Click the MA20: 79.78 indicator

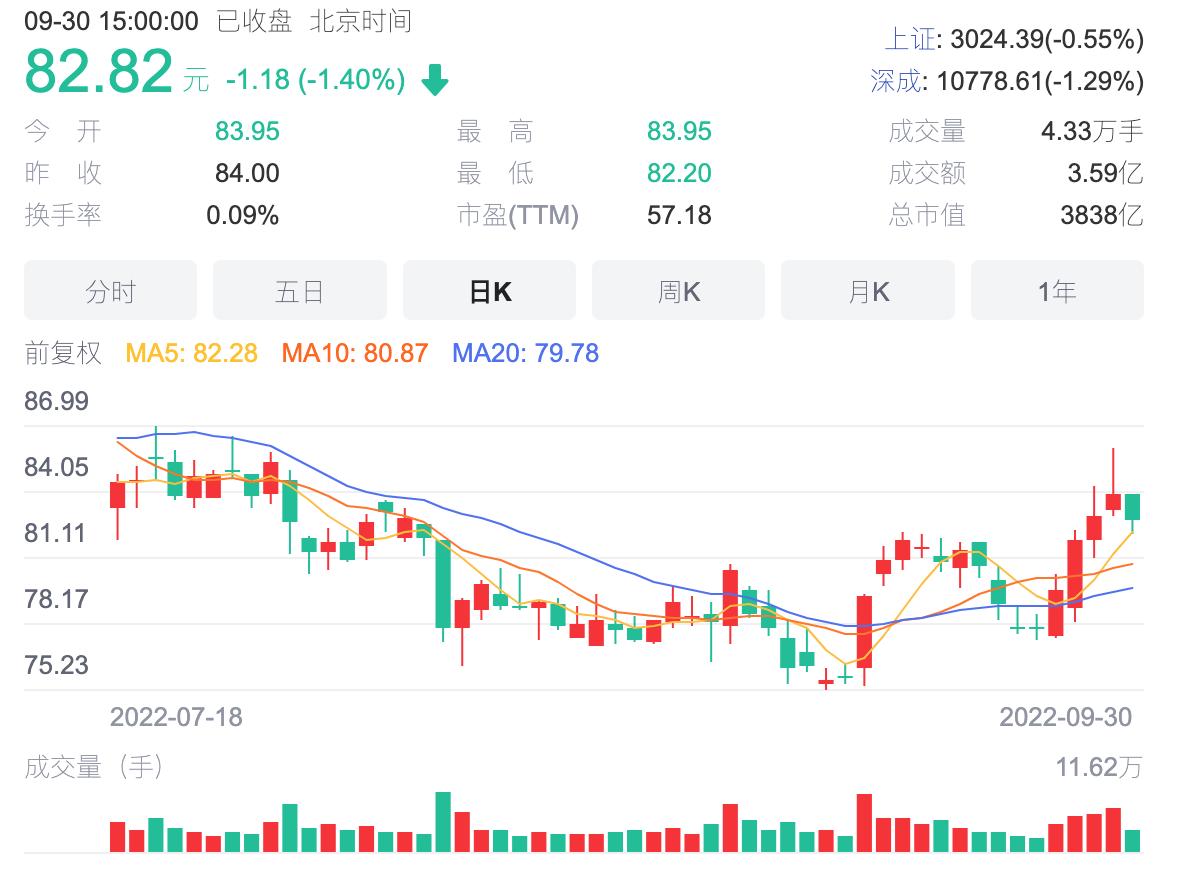(525, 352)
